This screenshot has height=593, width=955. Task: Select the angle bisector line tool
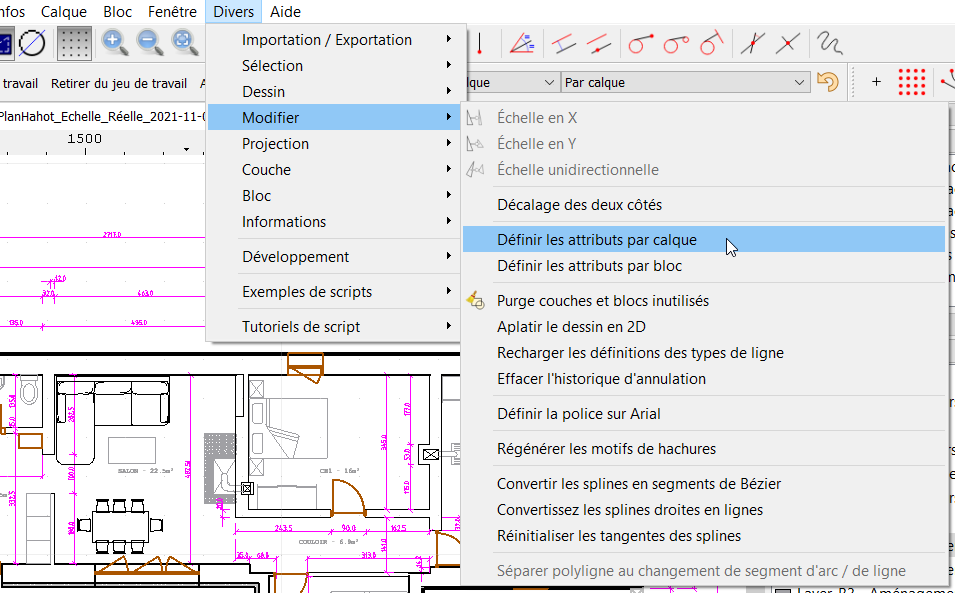pos(521,43)
